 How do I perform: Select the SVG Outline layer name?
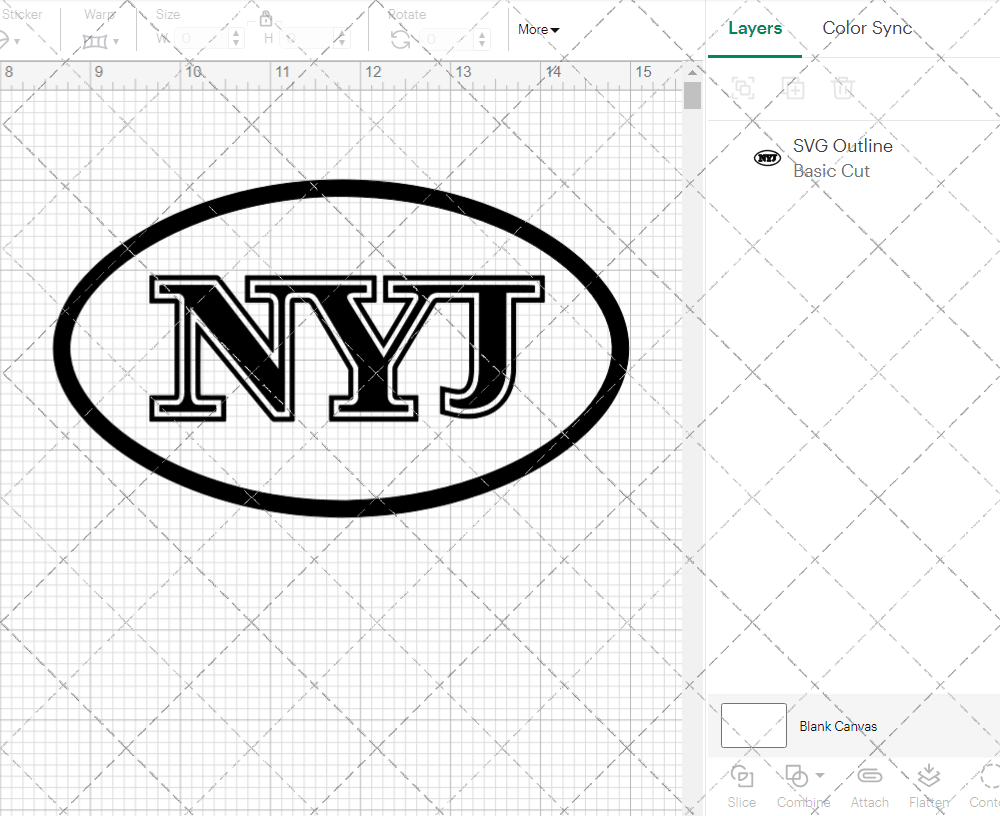coord(842,145)
